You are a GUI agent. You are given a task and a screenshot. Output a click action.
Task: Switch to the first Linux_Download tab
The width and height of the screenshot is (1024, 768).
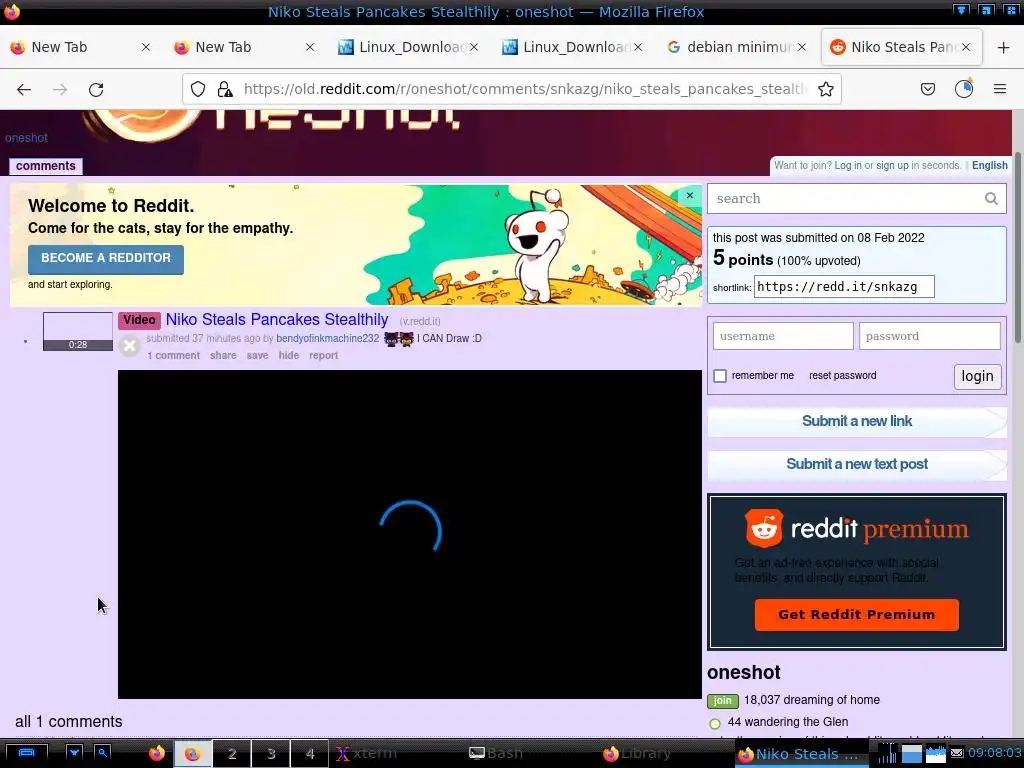tap(409, 47)
